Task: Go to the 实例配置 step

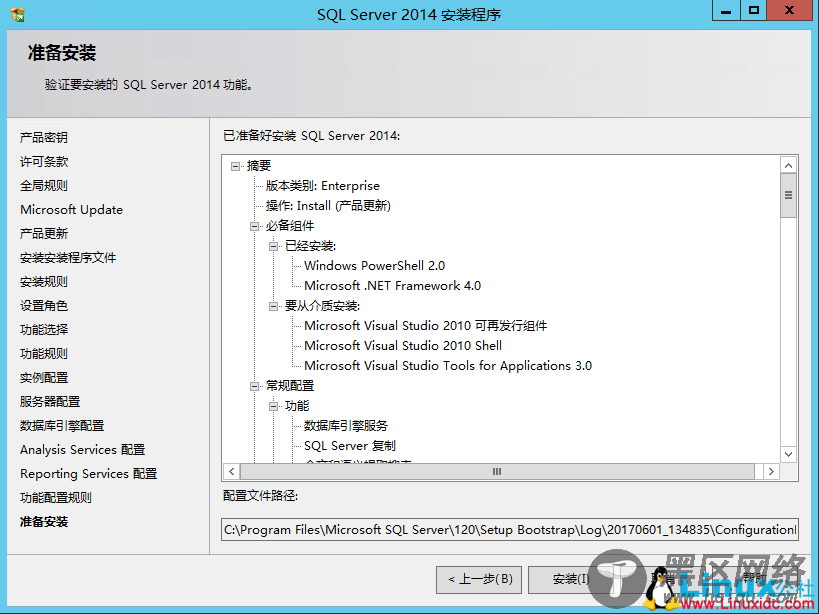Action: tap(44, 377)
